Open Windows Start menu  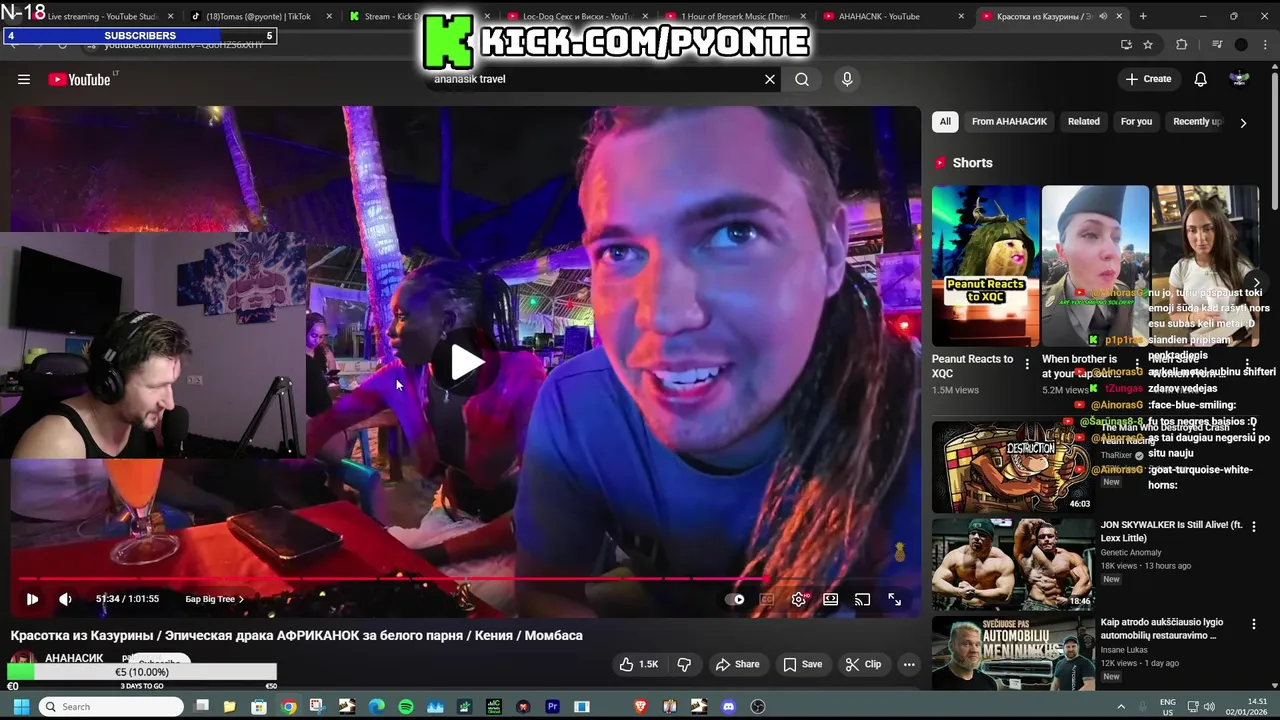point(20,706)
